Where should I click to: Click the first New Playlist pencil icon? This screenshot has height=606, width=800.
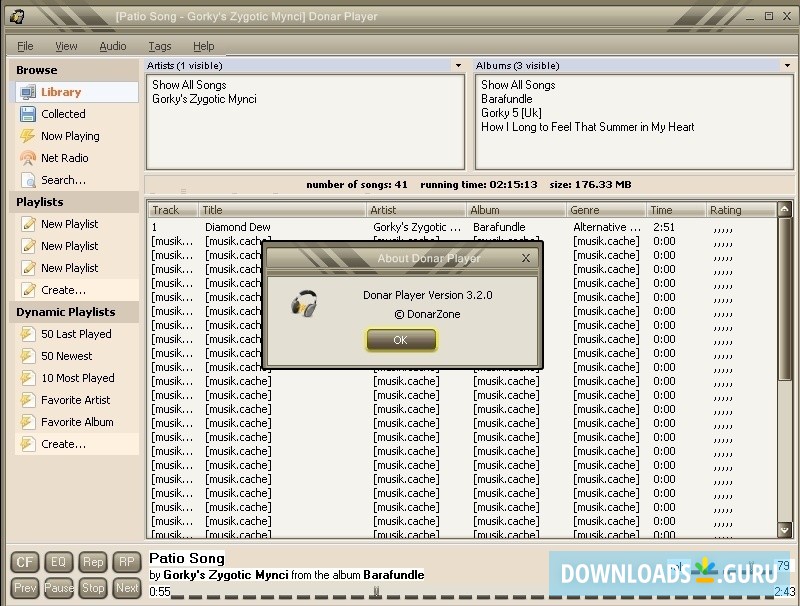click(28, 224)
